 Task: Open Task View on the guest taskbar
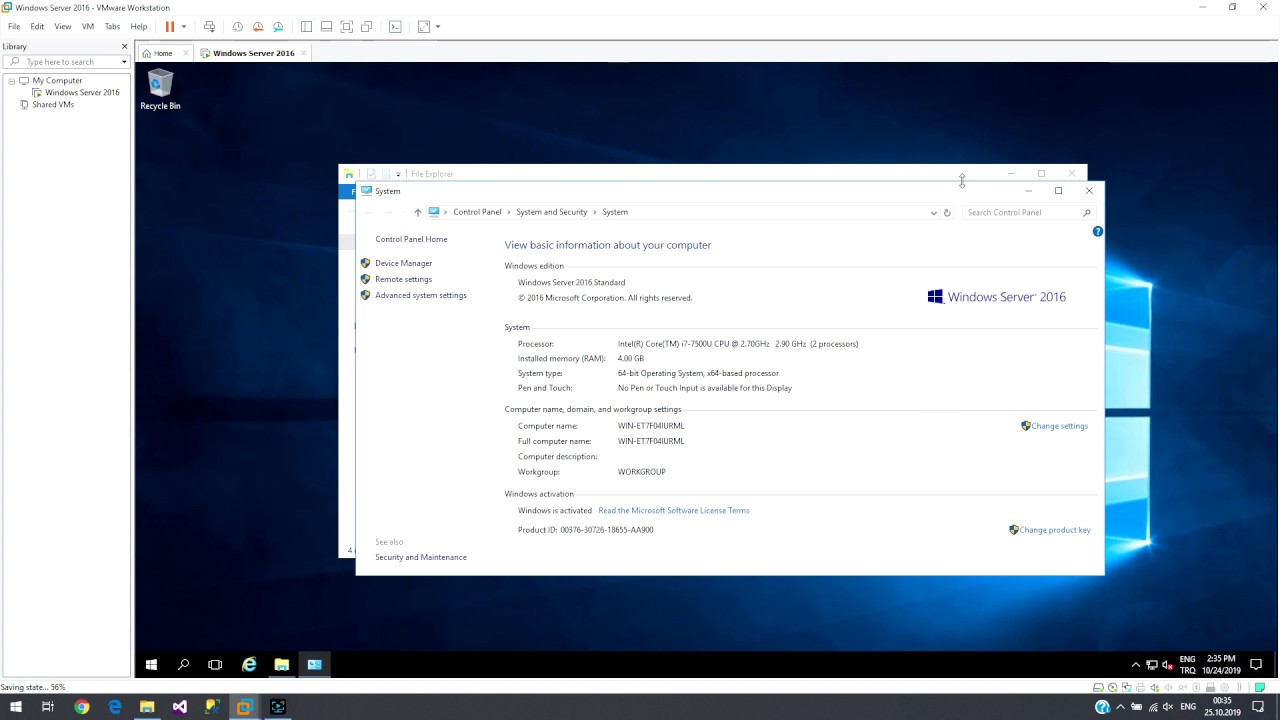pos(215,664)
